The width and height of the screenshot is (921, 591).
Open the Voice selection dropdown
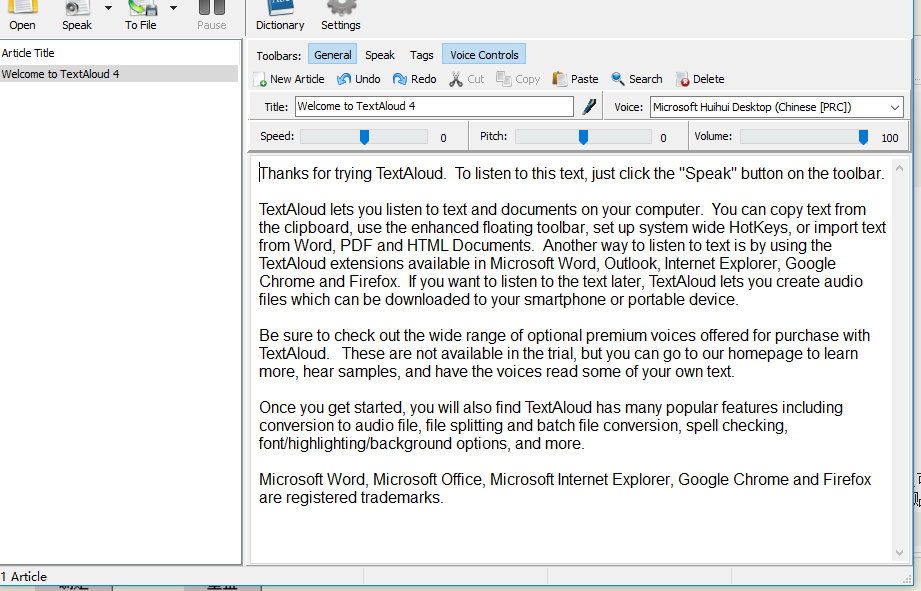point(893,107)
